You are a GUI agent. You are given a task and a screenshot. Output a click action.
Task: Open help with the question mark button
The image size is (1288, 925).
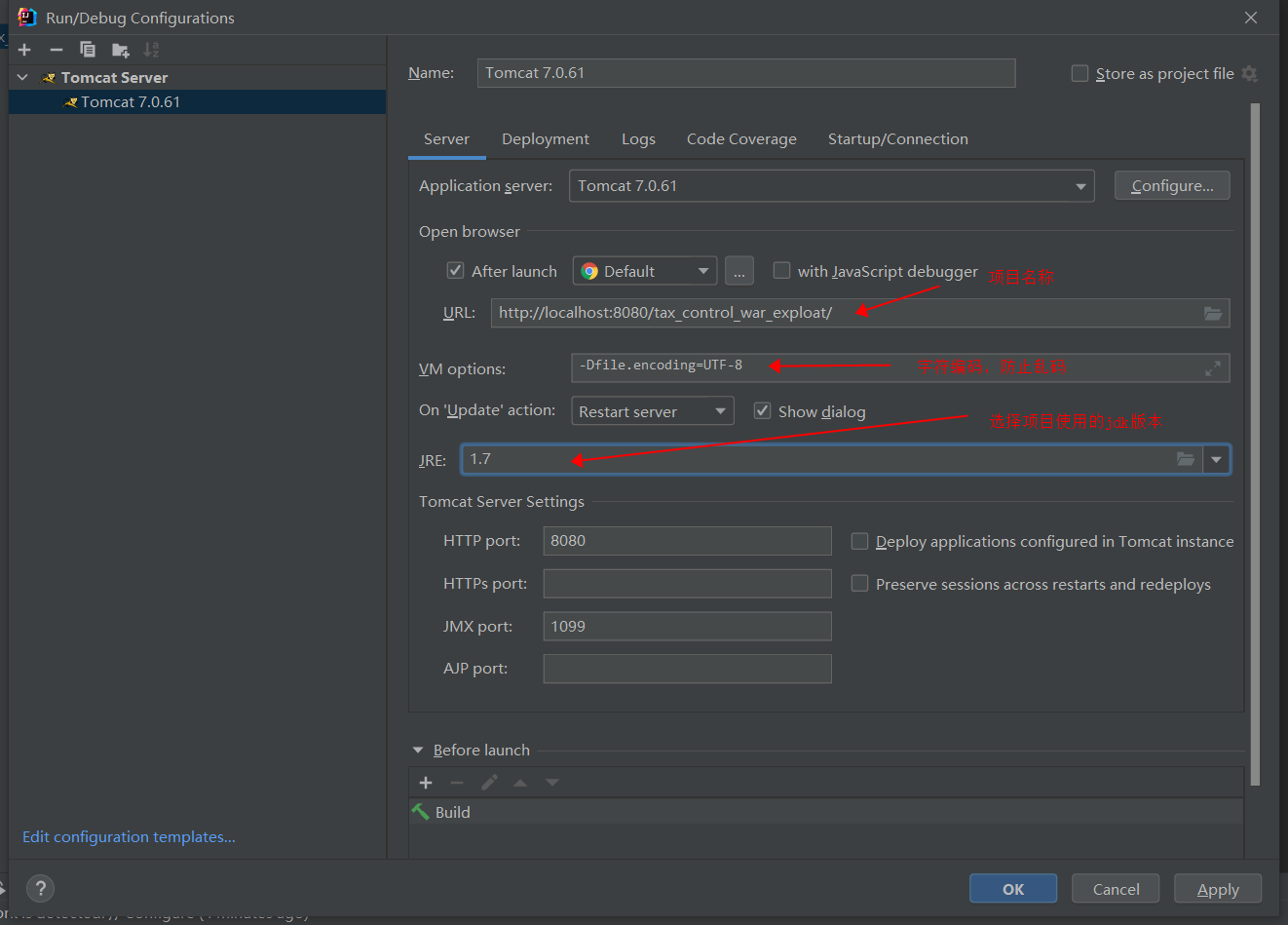[40, 888]
